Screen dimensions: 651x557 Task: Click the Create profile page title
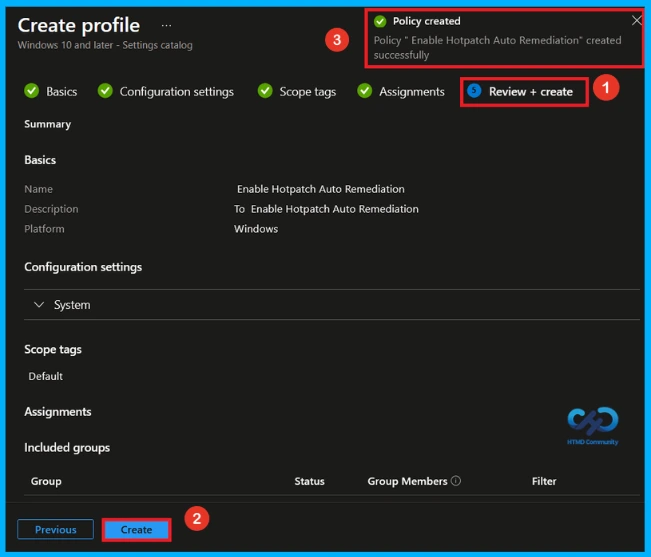pos(79,25)
